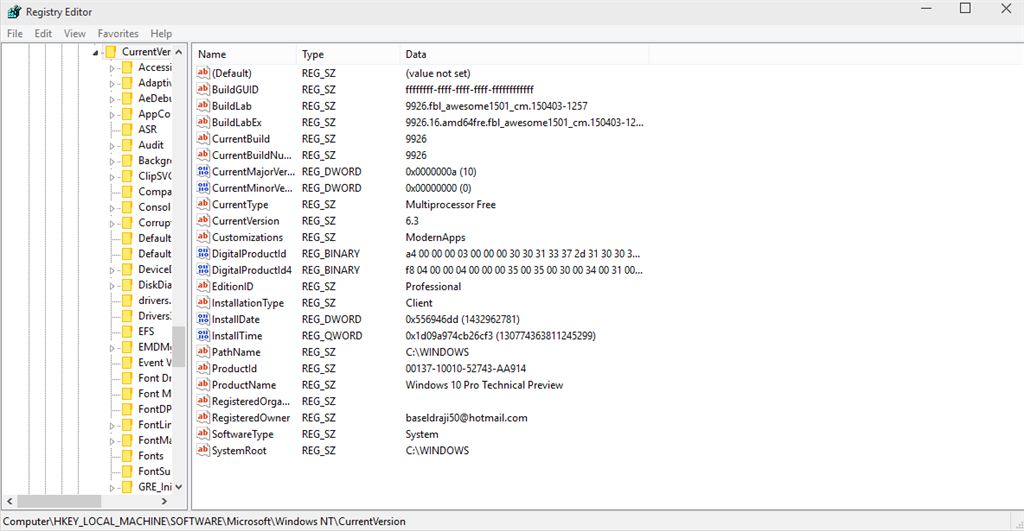Expand the DiskDiagnostics tree key
Image resolution: width=1024 pixels, height=531 pixels.
(112, 285)
